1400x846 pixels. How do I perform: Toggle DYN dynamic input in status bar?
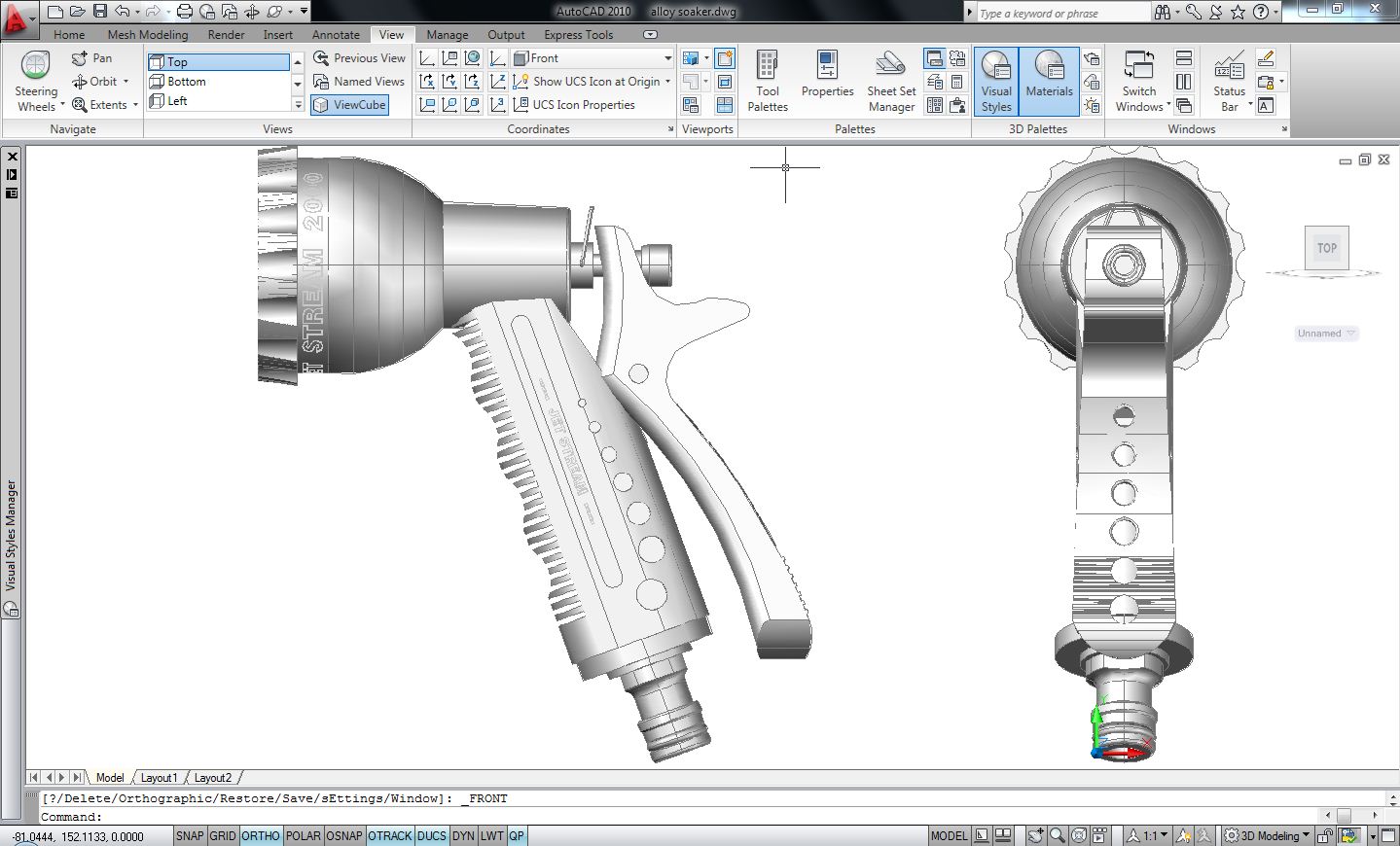[463, 835]
